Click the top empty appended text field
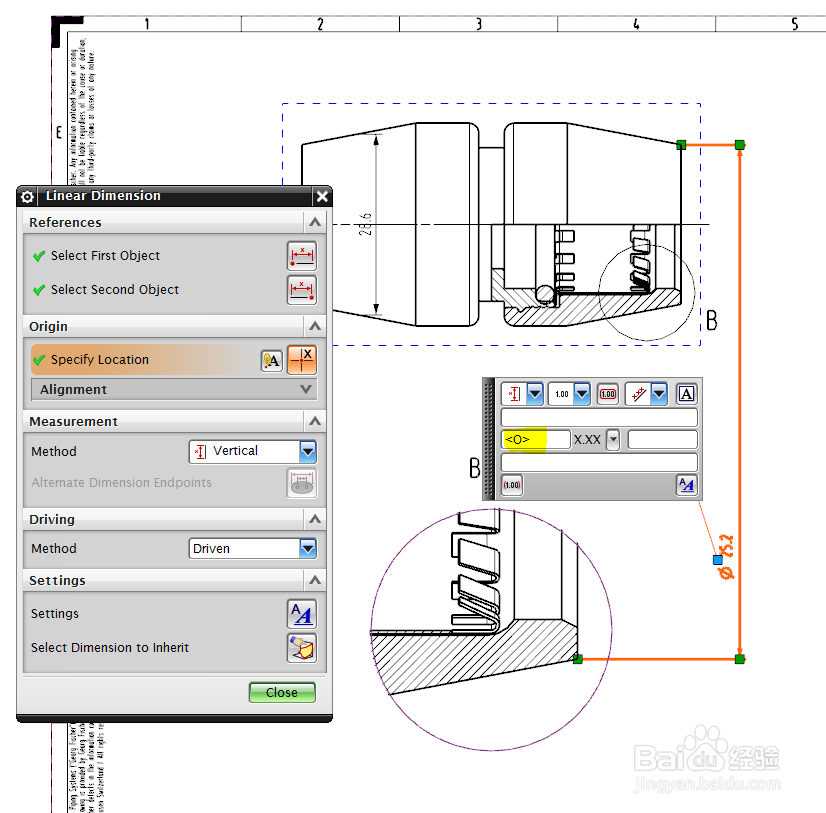This screenshot has height=813, width=826. (x=599, y=417)
